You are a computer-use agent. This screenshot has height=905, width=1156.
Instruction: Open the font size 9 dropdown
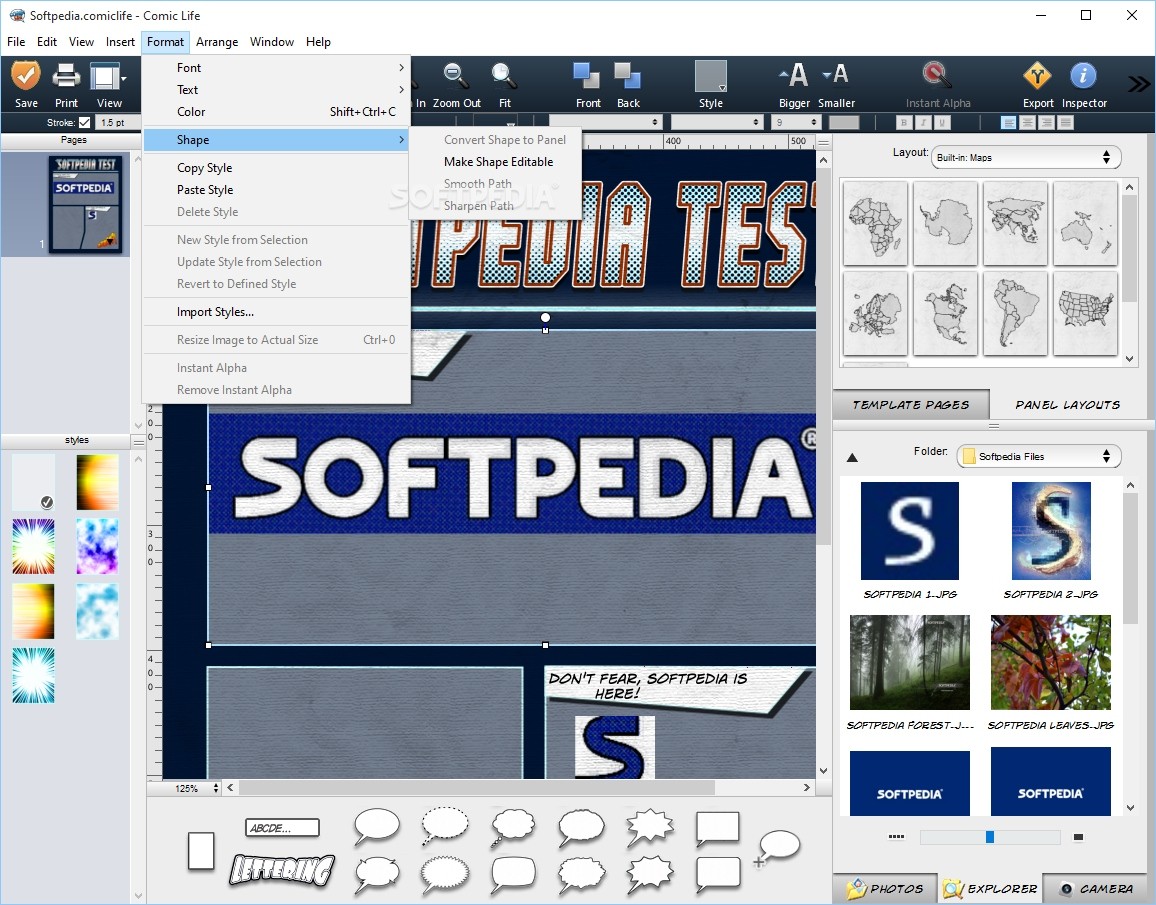tap(795, 122)
